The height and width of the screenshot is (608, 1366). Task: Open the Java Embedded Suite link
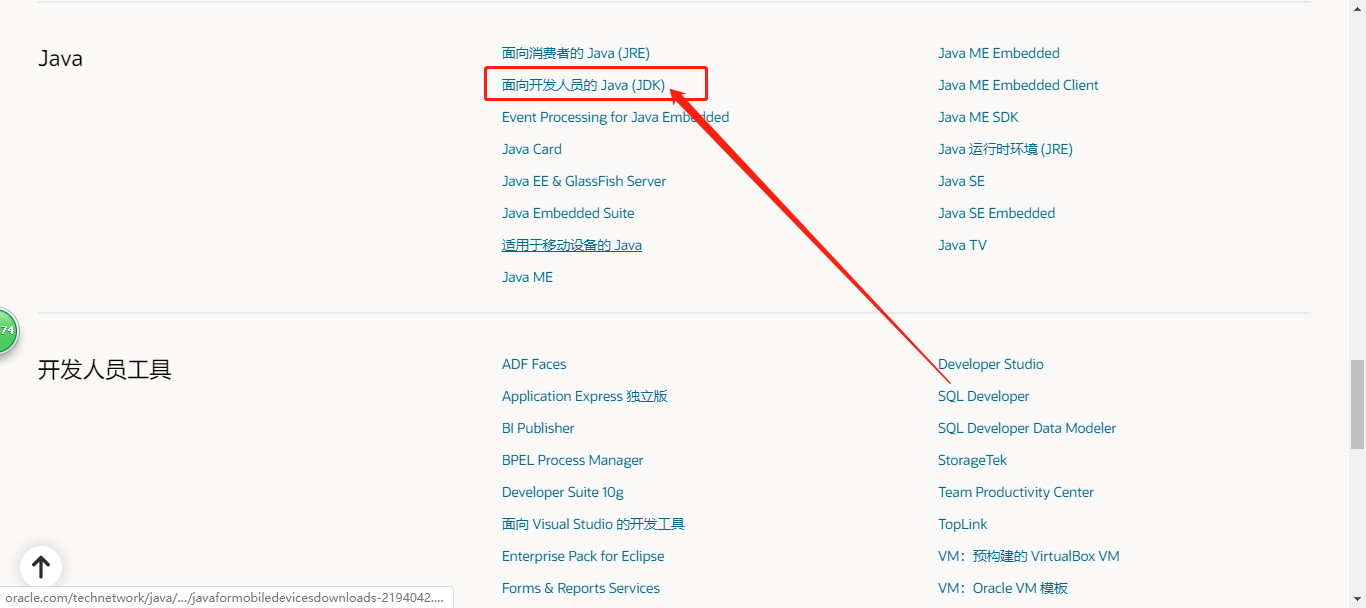[x=568, y=213]
